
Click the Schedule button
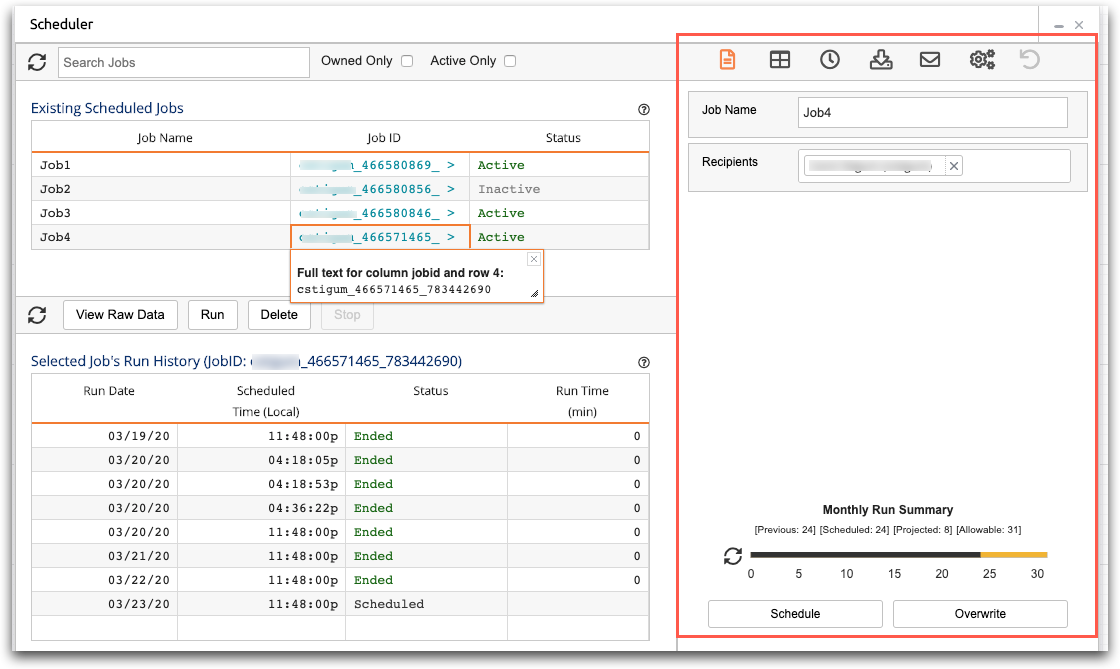click(795, 614)
